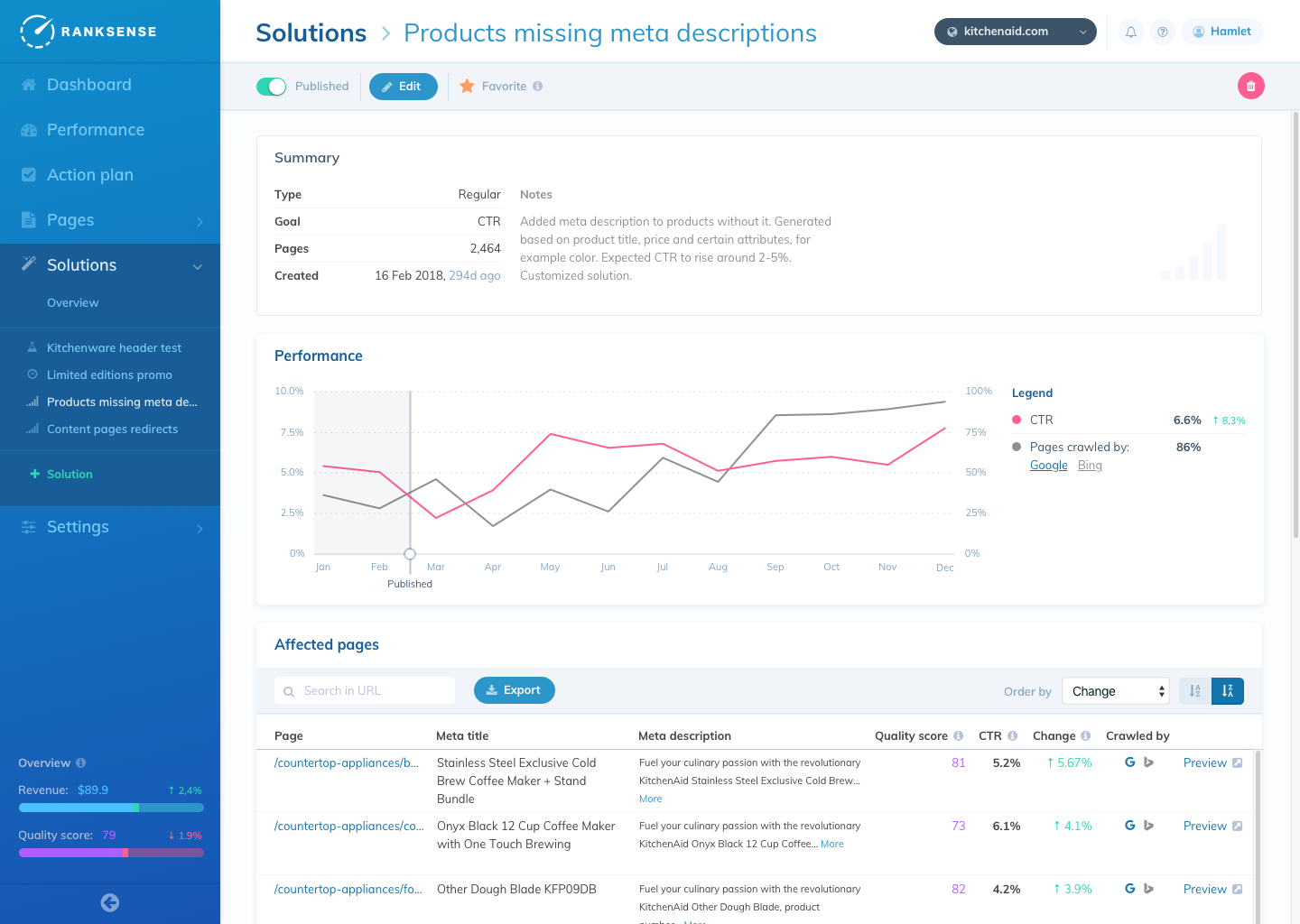Viewport: 1300px width, 924px height.
Task: Open /countertop-appliances/b... page link
Action: (347, 762)
